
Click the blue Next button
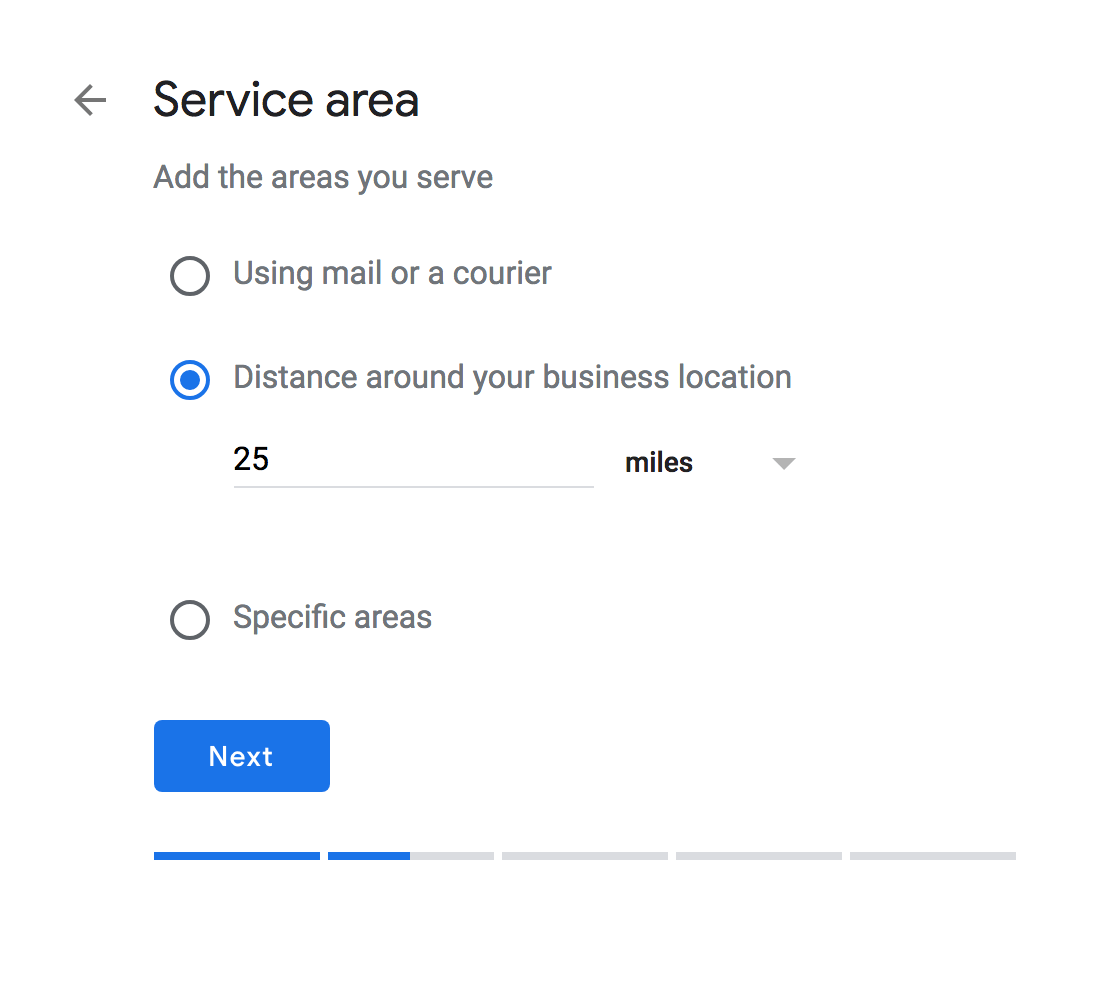pos(242,756)
